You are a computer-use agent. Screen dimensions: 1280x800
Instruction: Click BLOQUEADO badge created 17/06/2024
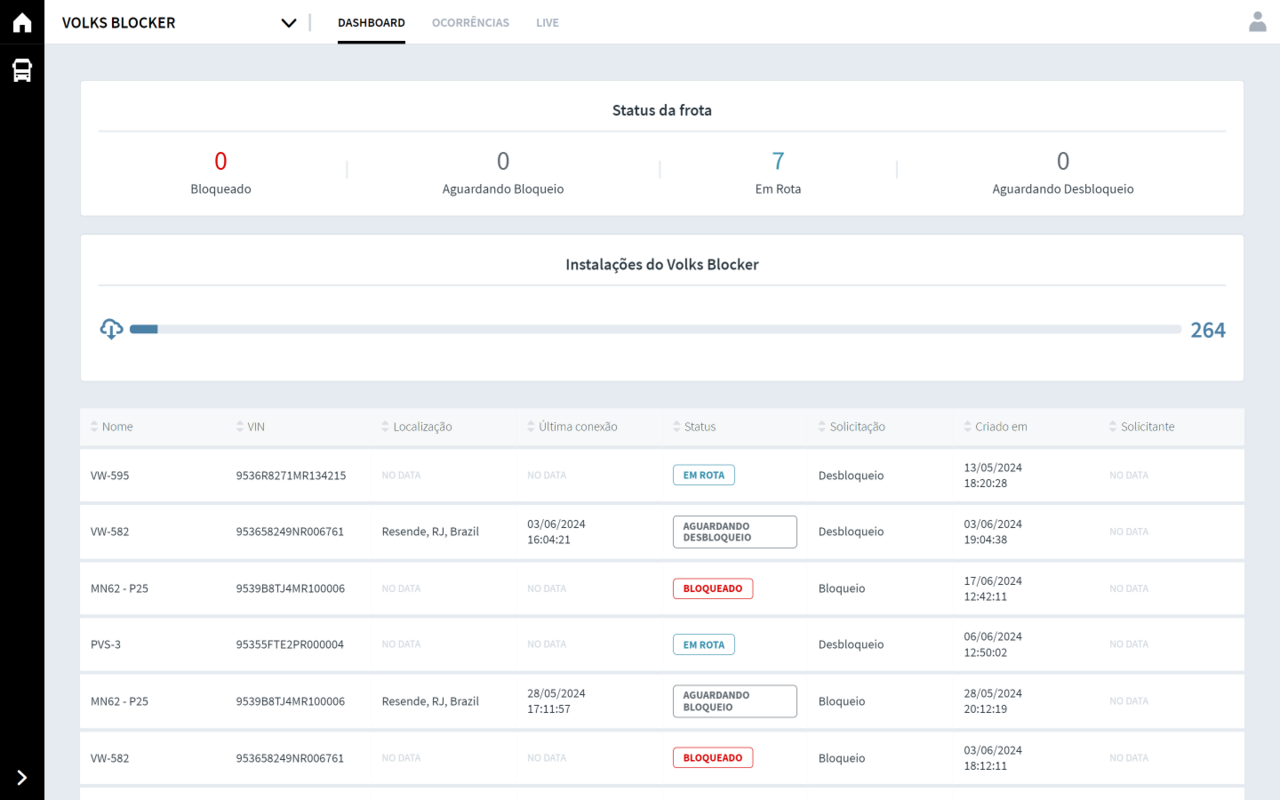coord(713,588)
